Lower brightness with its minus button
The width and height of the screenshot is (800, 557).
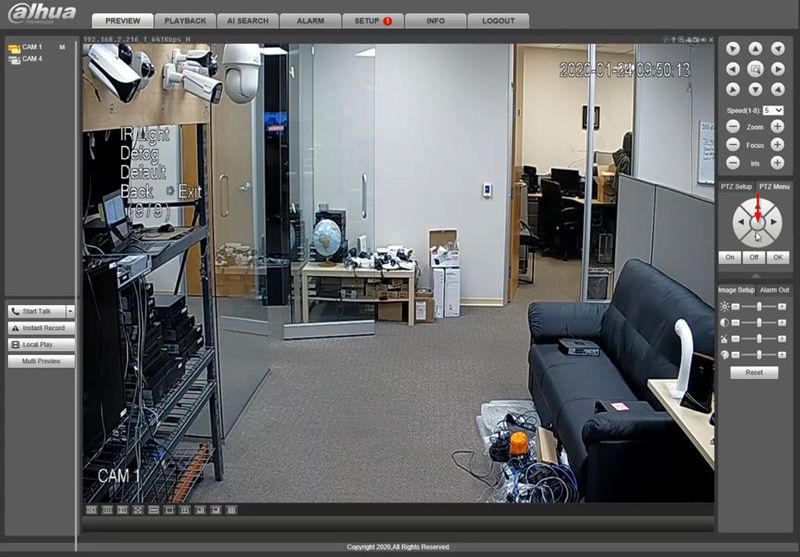(x=735, y=307)
